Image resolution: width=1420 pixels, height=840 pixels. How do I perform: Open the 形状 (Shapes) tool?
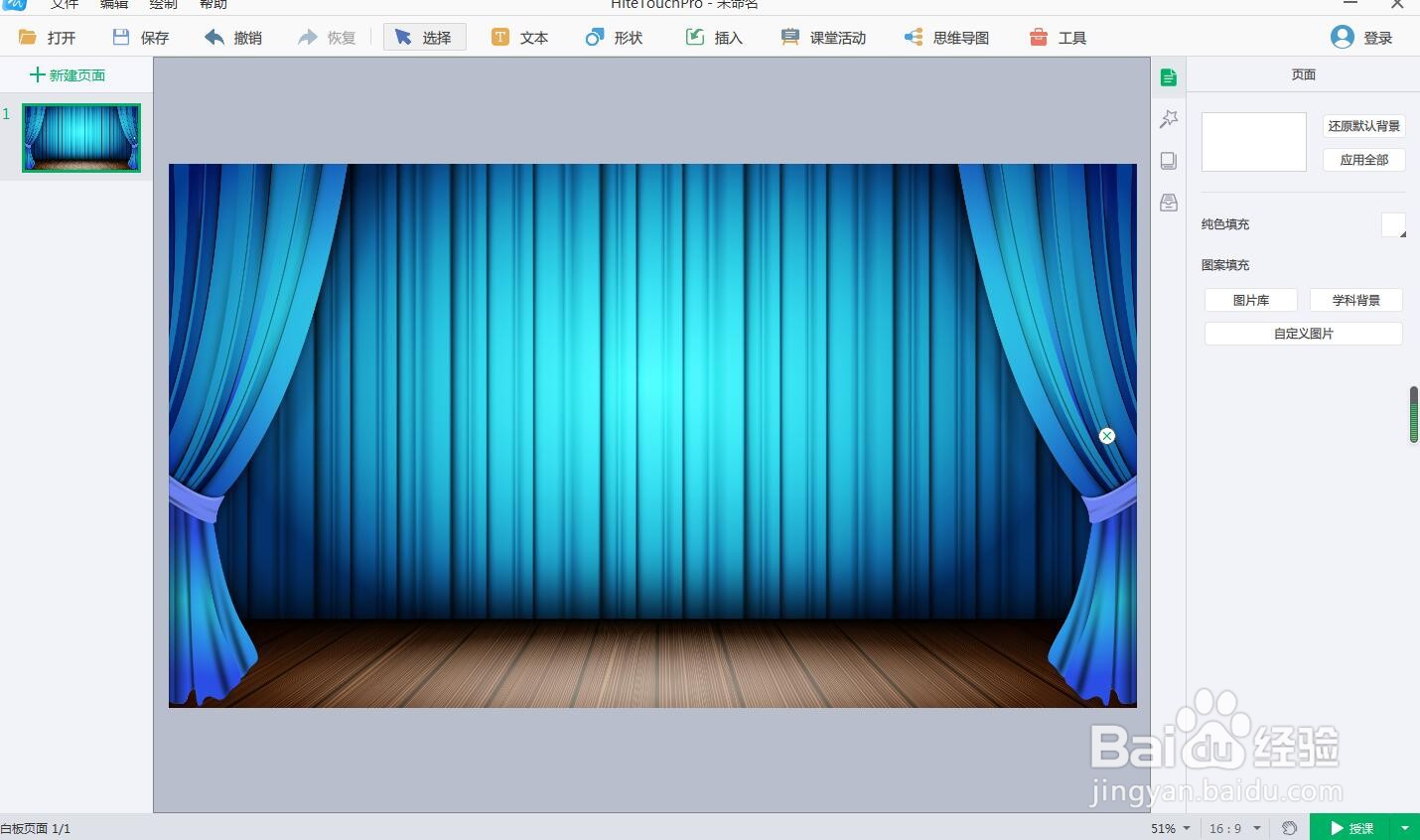[x=614, y=38]
